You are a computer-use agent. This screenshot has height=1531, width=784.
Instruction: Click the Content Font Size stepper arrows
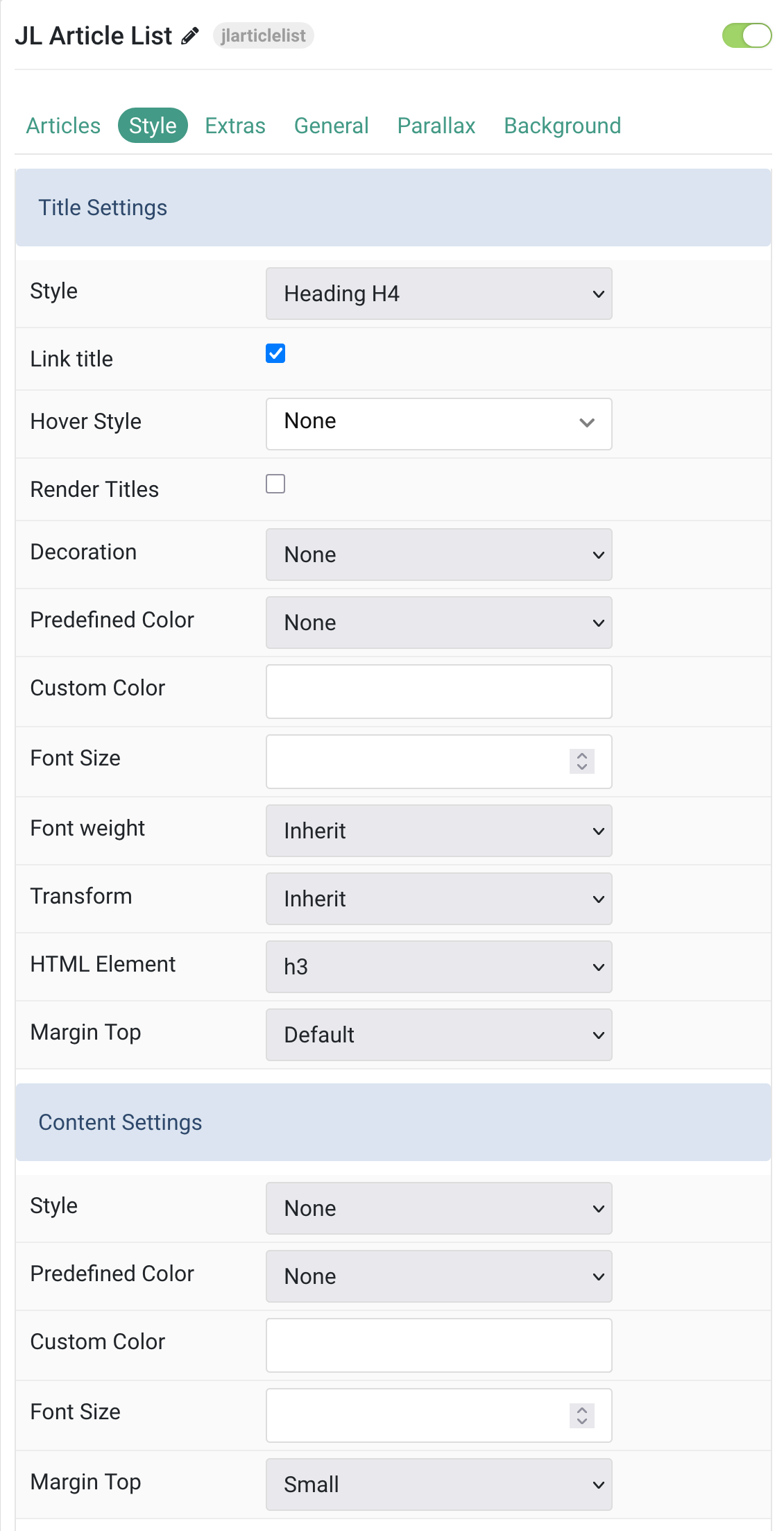582,1415
